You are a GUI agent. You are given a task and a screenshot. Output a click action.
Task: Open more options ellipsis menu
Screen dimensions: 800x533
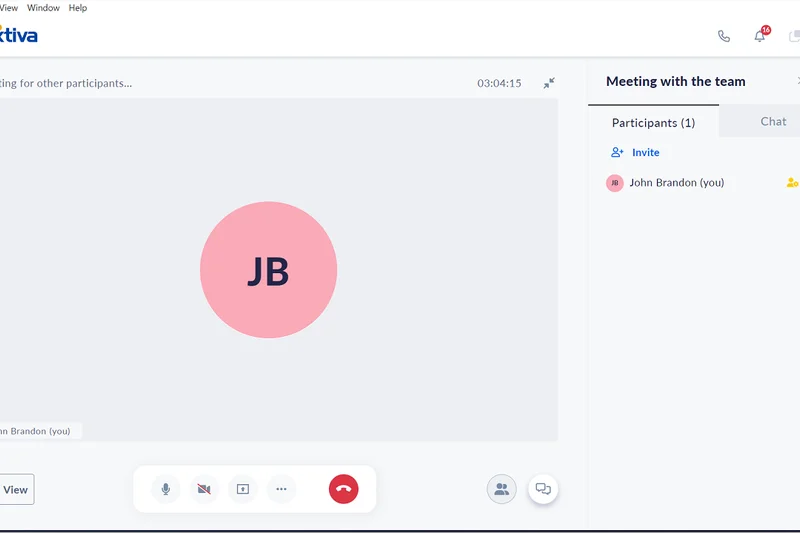[281, 489]
